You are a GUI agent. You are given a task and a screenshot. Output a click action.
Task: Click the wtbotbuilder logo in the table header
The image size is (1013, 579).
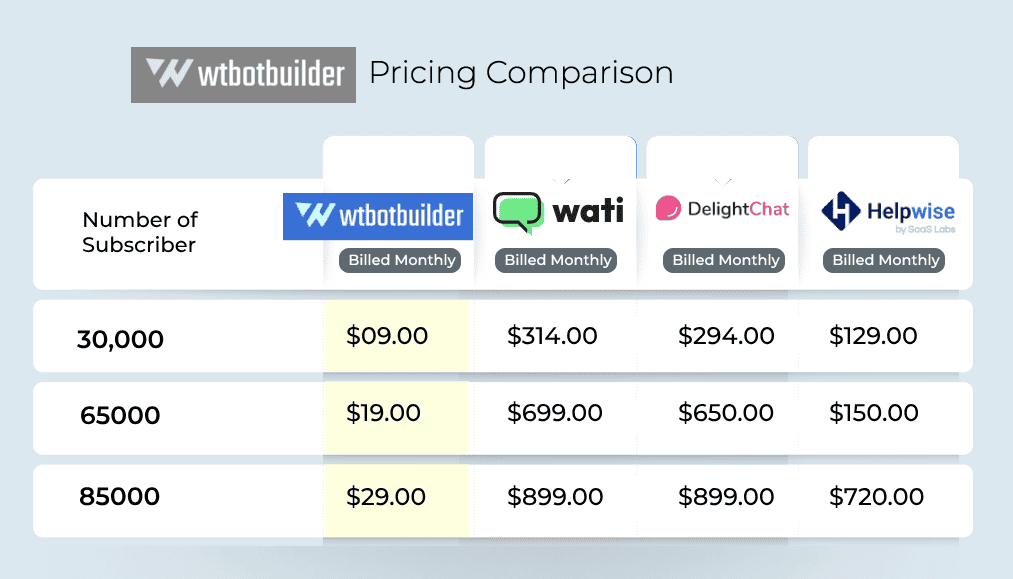pos(377,216)
